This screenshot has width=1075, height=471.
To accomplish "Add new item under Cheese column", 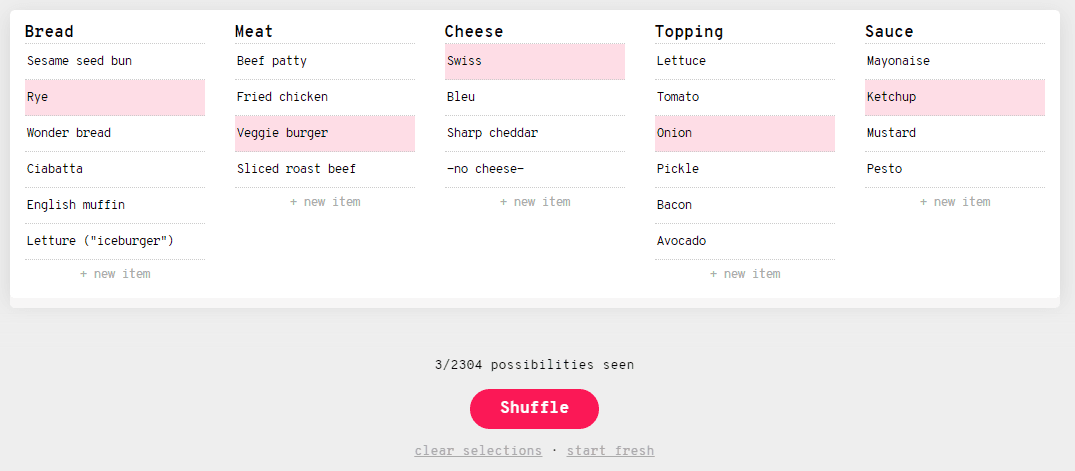I will pos(535,202).
